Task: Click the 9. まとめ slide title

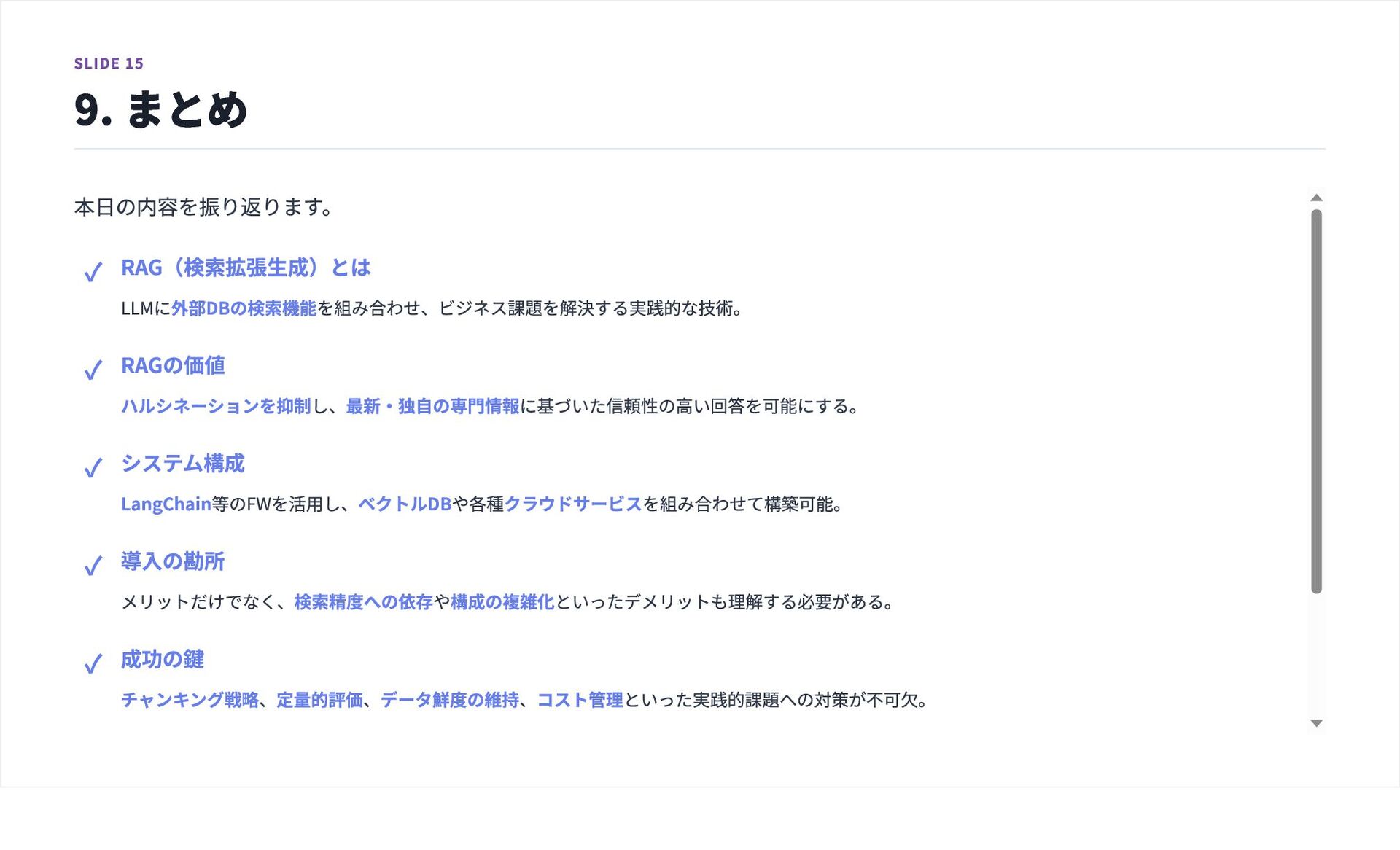Action: coord(160,109)
